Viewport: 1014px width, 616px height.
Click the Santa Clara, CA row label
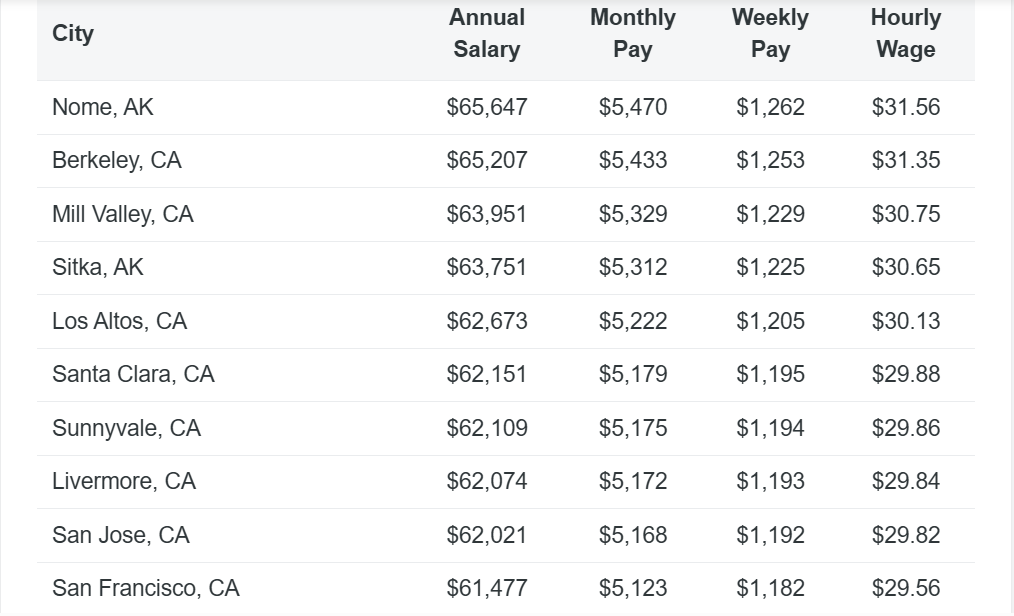tap(133, 375)
